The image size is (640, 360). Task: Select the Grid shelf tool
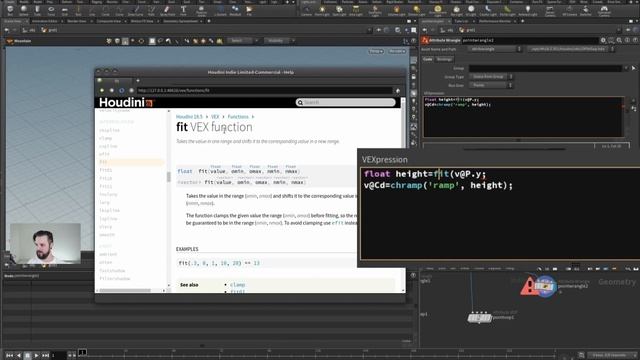pyautogui.click(x=64, y=10)
